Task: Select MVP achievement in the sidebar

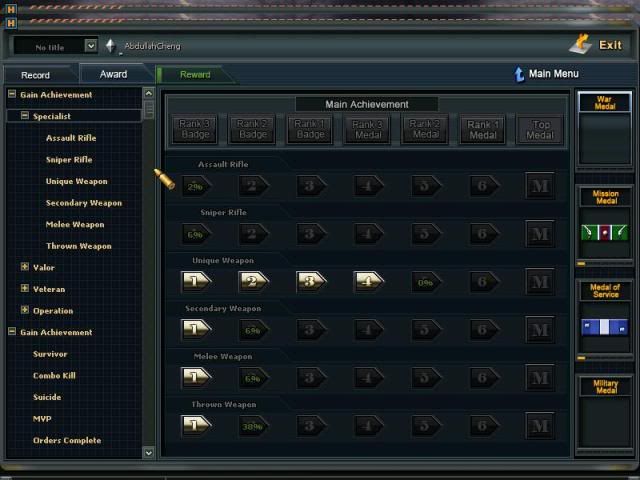Action: point(43,419)
